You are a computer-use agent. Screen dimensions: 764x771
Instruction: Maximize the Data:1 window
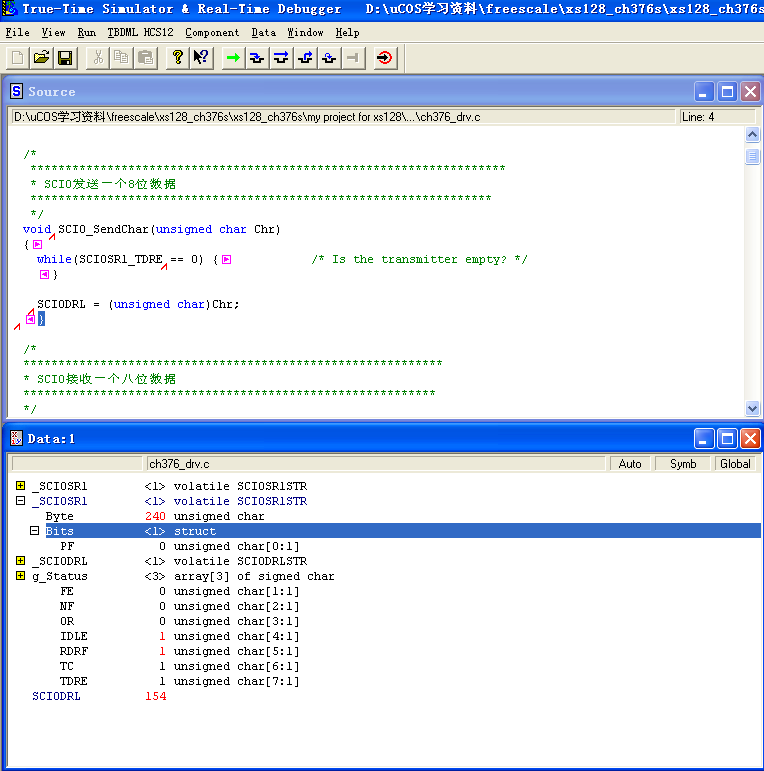727,438
